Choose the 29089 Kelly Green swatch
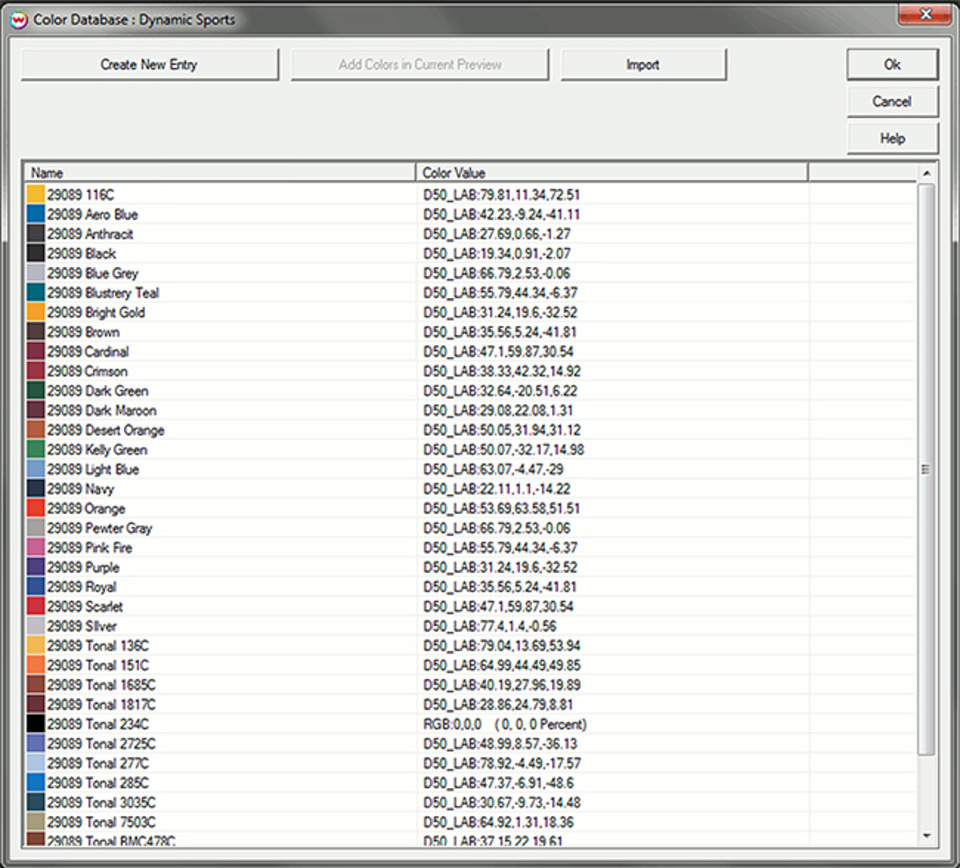The width and height of the screenshot is (960, 868). click(x=36, y=450)
